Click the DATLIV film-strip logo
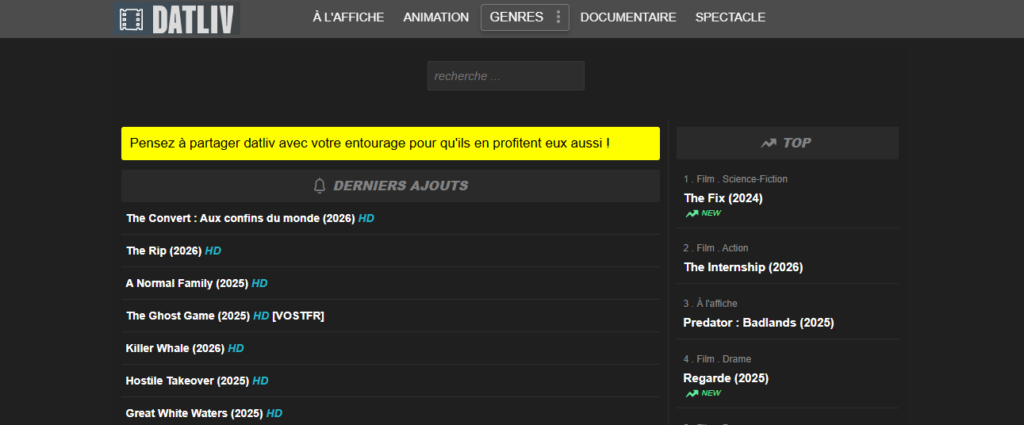This screenshot has width=1024, height=425. point(177,18)
